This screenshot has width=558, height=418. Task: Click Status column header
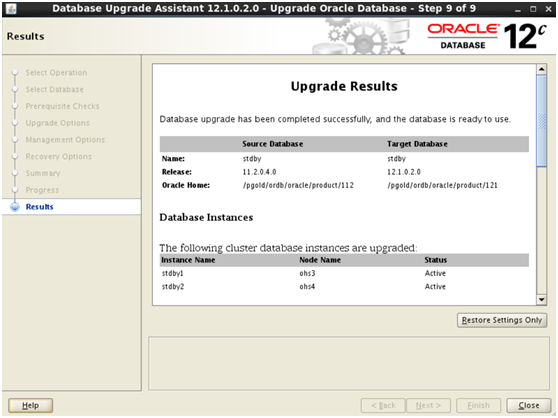[436, 260]
